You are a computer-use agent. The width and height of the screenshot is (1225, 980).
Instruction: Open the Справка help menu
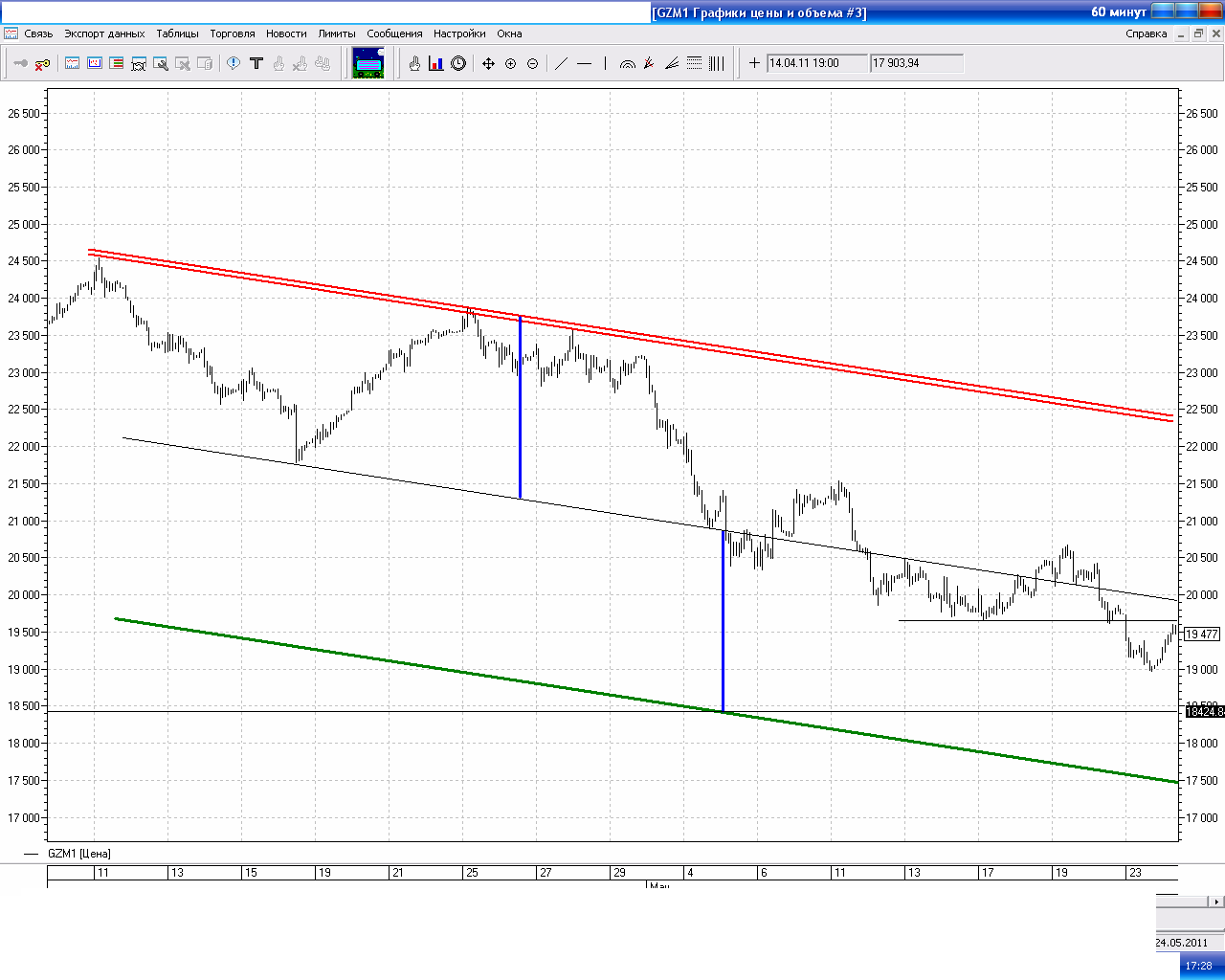[x=1146, y=33]
